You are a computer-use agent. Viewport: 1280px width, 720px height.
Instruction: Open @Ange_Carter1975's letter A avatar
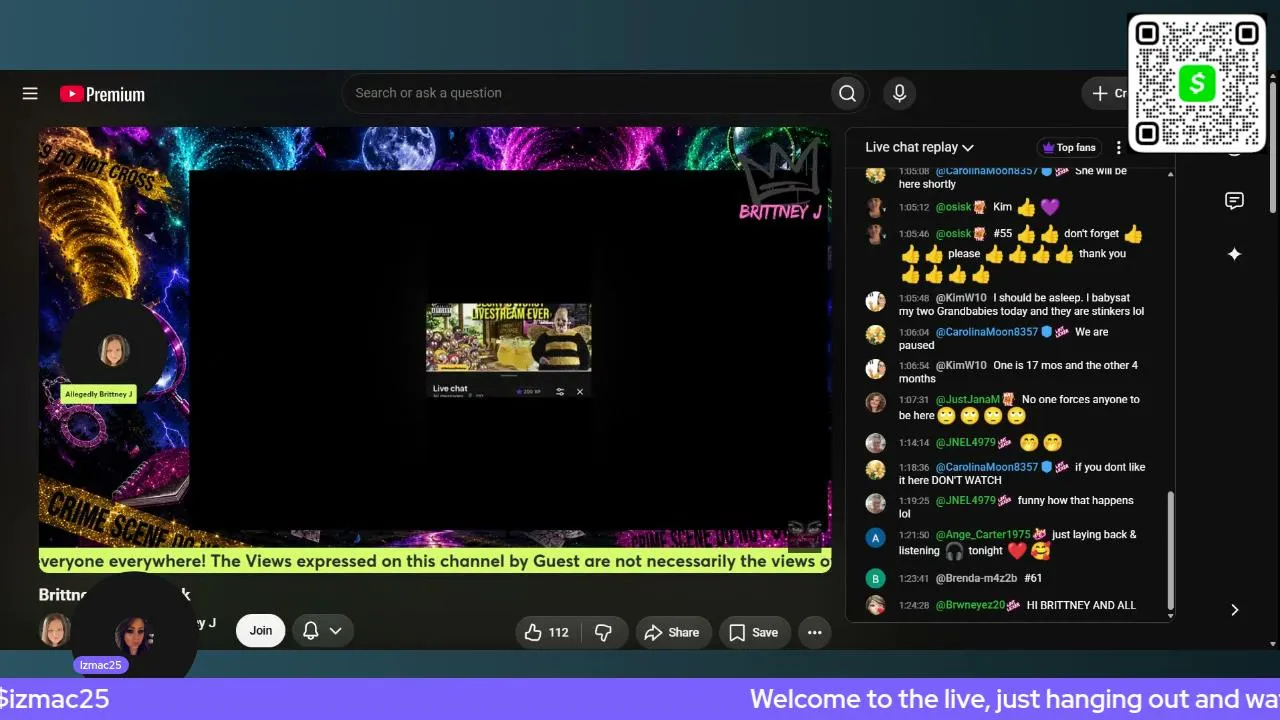[x=875, y=537]
